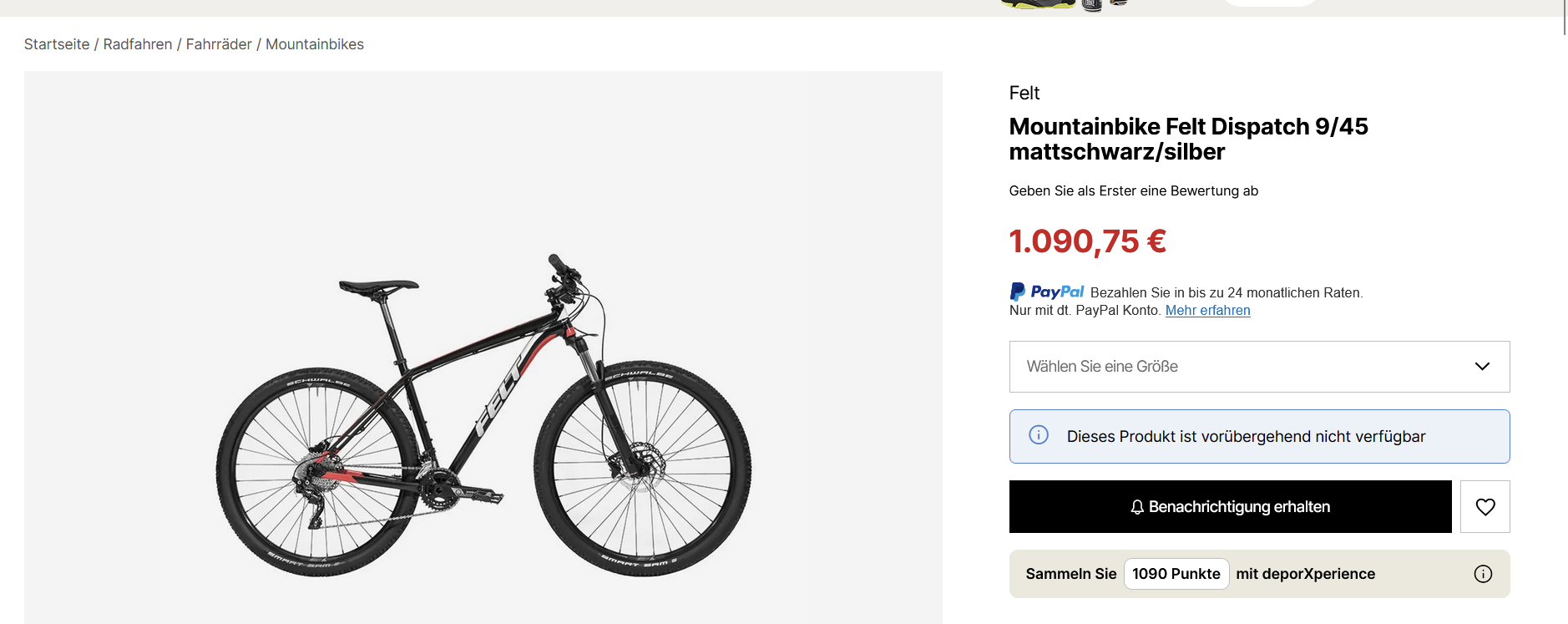
Task: Click the 1090 Punkte badge
Action: 1176,574
